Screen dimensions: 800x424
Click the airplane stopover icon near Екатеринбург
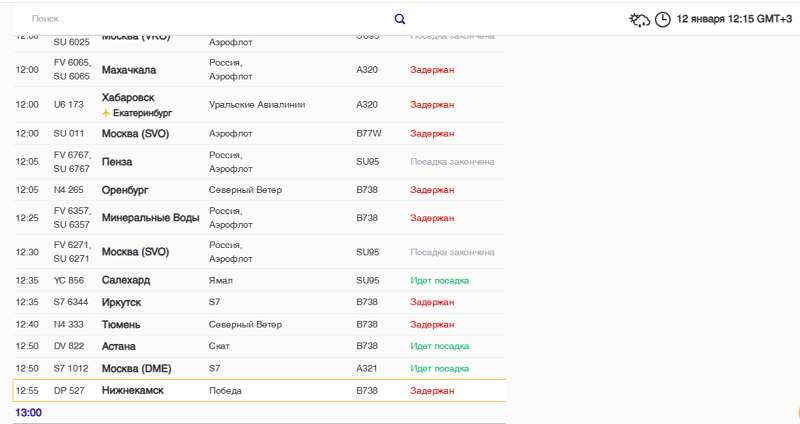point(106,113)
